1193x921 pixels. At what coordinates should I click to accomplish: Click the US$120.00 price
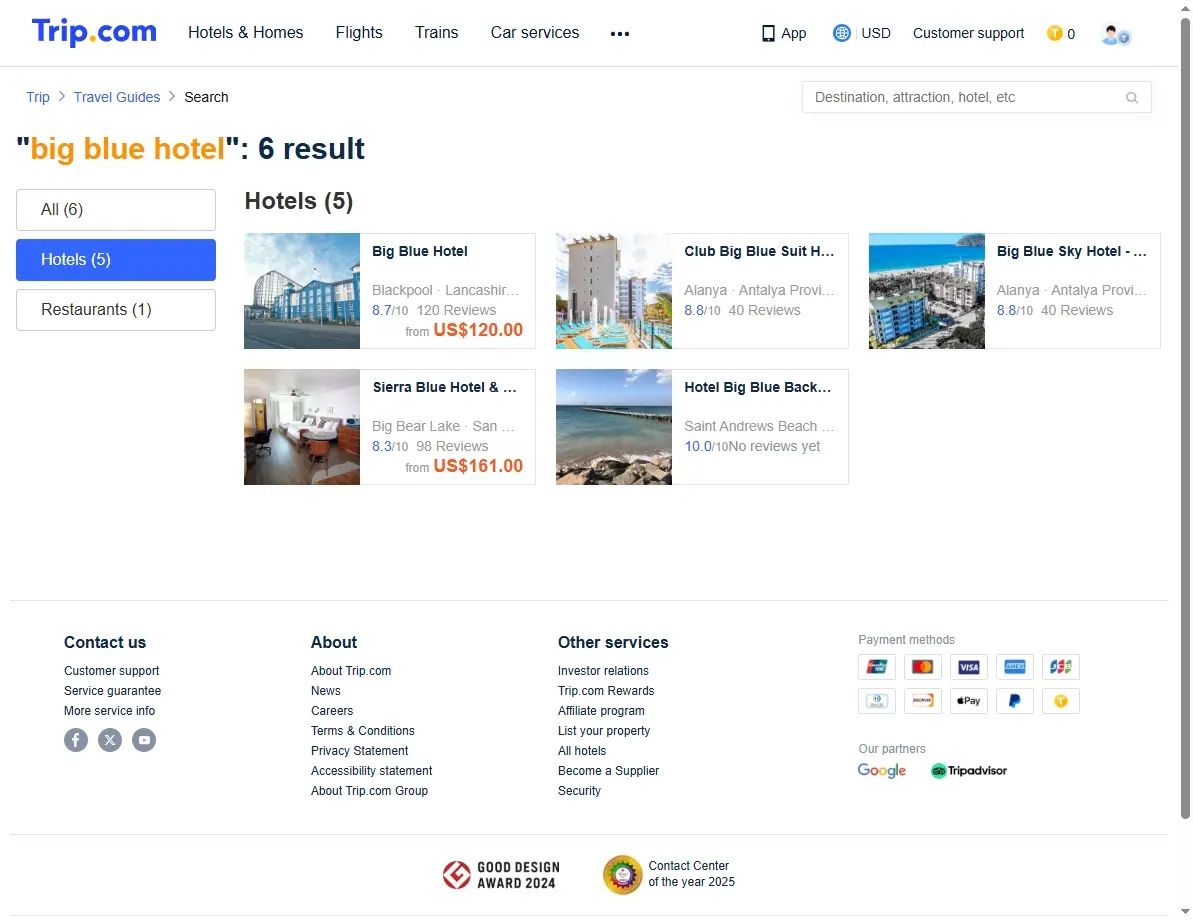pyautogui.click(x=478, y=330)
